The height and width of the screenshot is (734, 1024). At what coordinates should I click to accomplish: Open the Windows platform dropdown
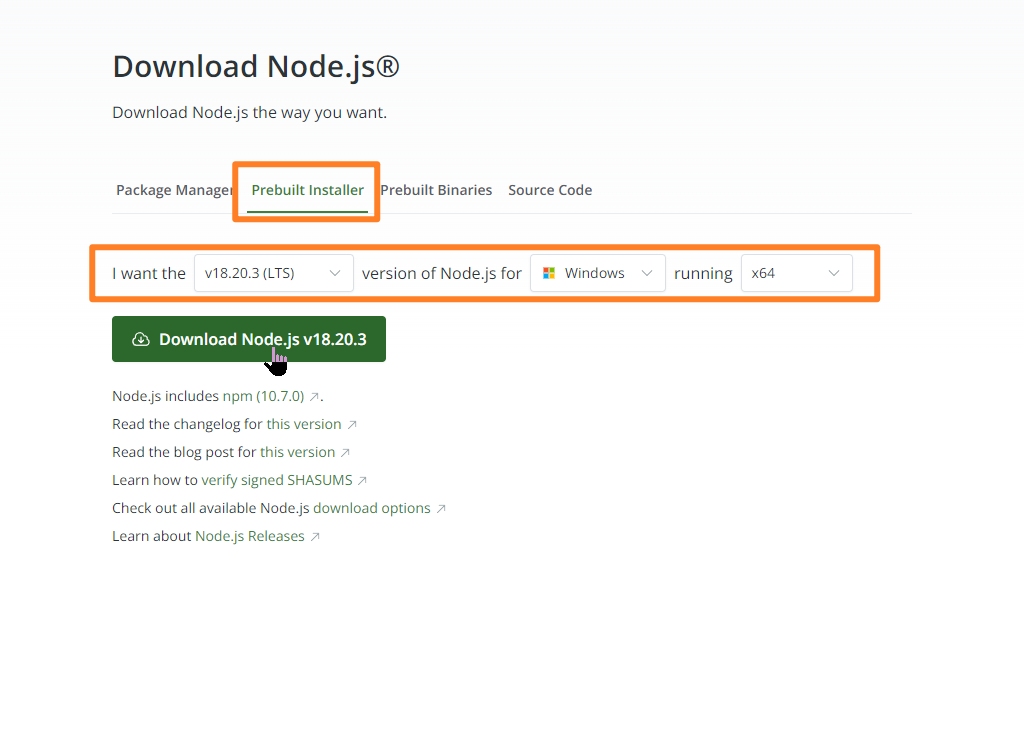pyautogui.click(x=598, y=273)
